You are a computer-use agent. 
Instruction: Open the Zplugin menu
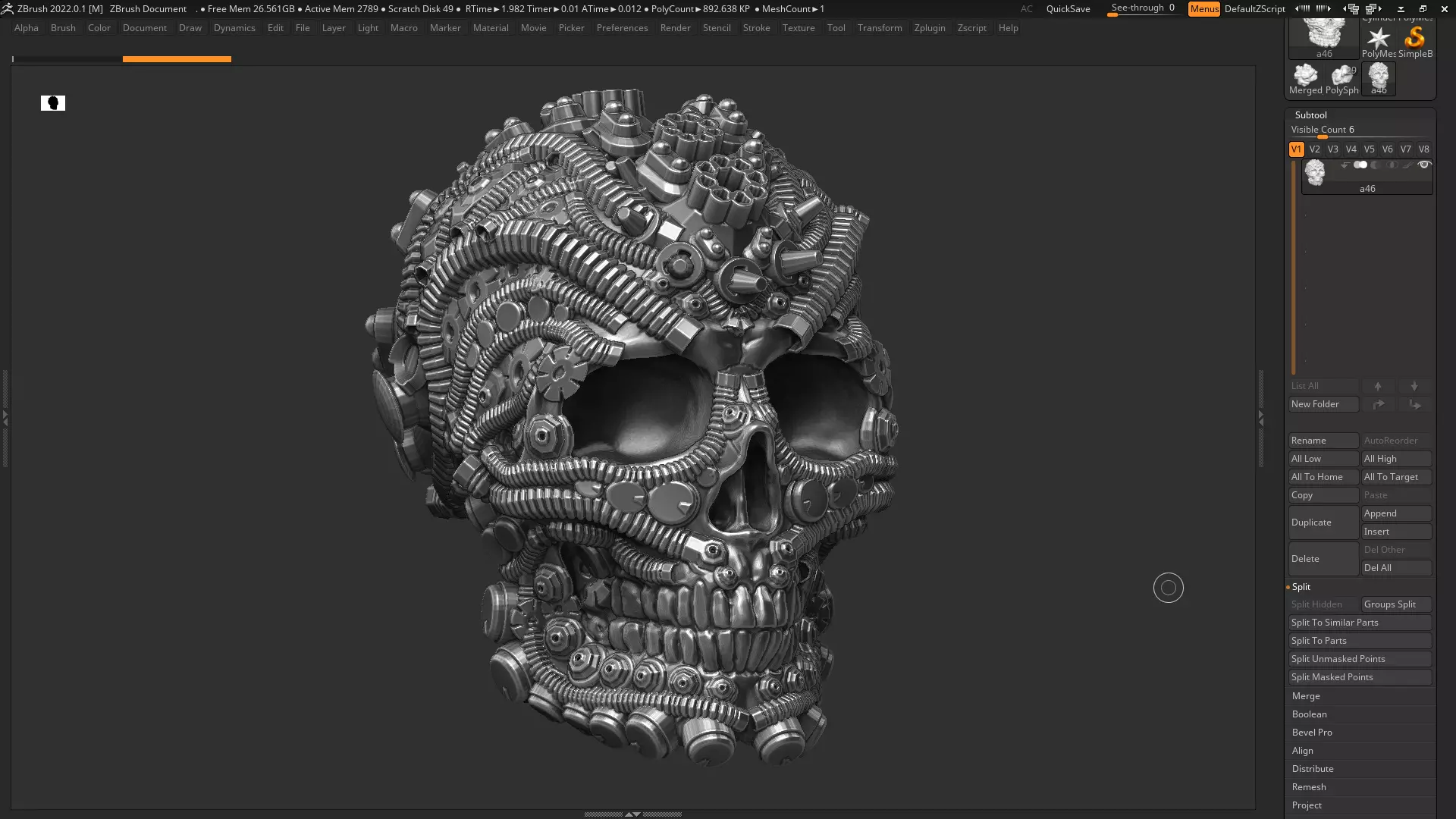929,28
